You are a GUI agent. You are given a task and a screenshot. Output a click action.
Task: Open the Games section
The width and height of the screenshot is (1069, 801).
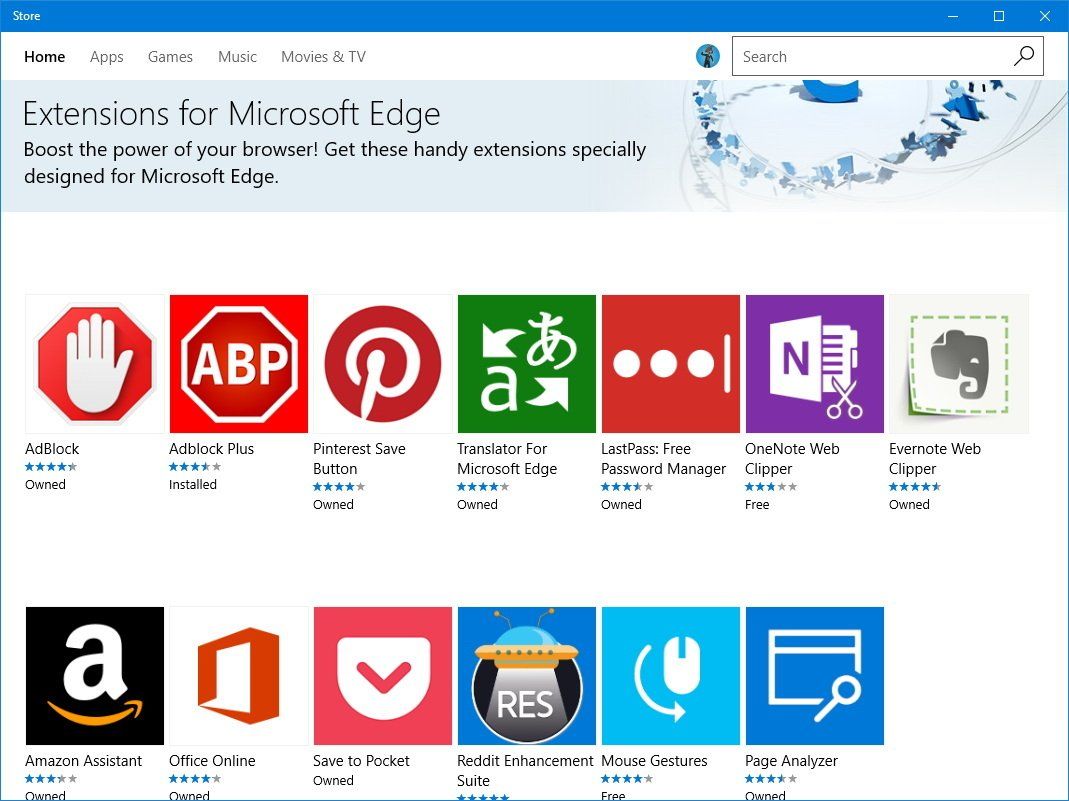(169, 57)
